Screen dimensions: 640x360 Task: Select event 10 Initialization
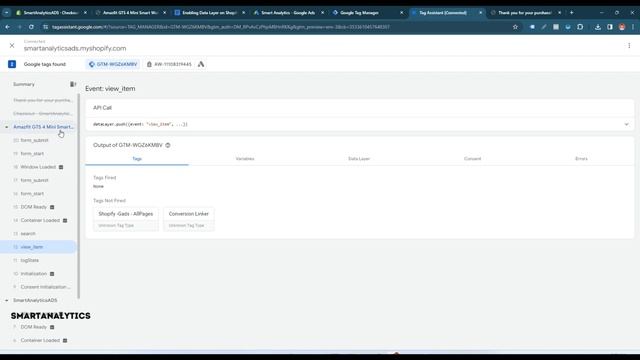(33, 273)
